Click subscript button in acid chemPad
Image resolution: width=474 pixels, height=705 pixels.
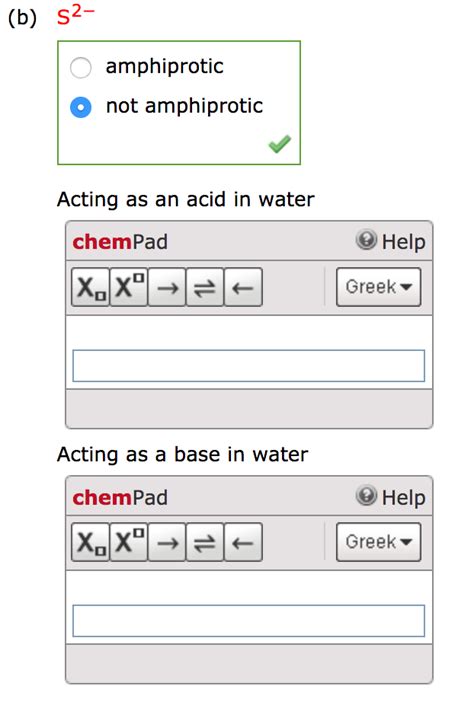[x=90, y=287]
